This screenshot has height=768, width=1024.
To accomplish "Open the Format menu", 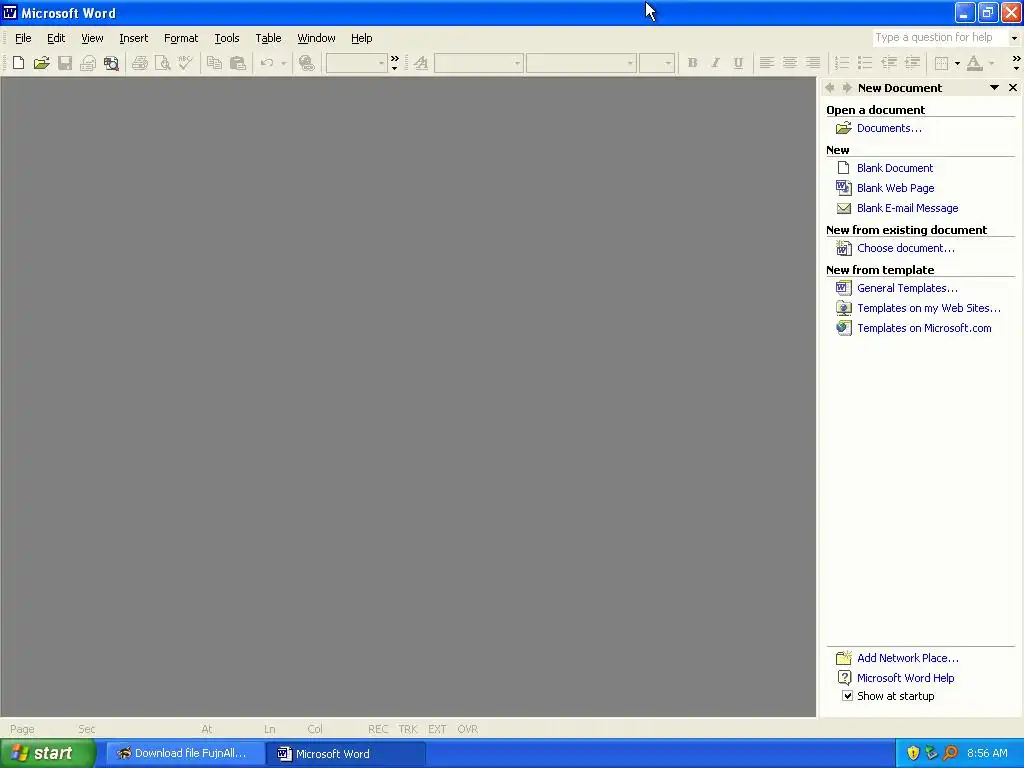I will pos(181,39).
